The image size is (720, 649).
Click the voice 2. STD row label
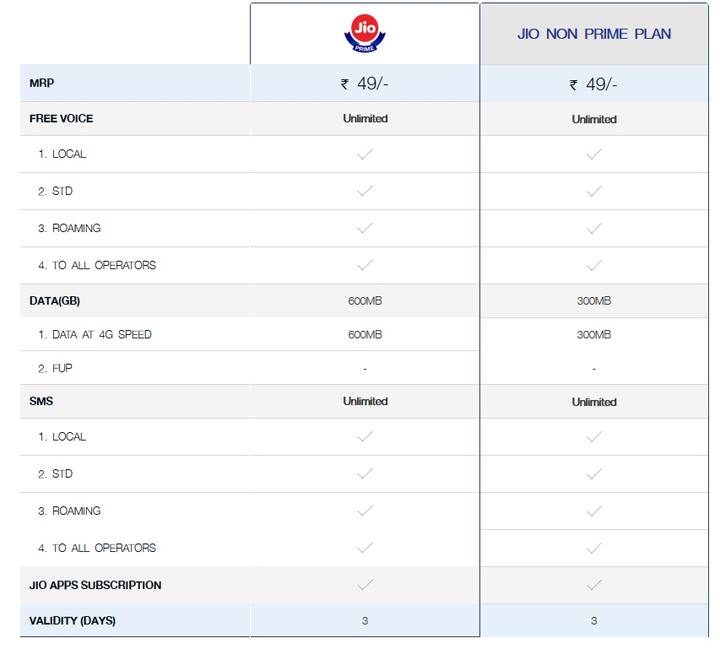55,191
